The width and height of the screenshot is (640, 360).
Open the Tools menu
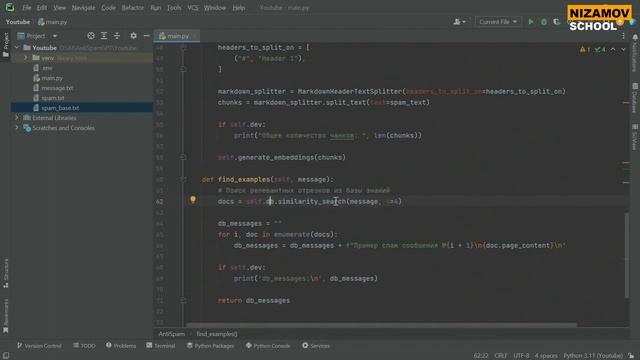174,8
